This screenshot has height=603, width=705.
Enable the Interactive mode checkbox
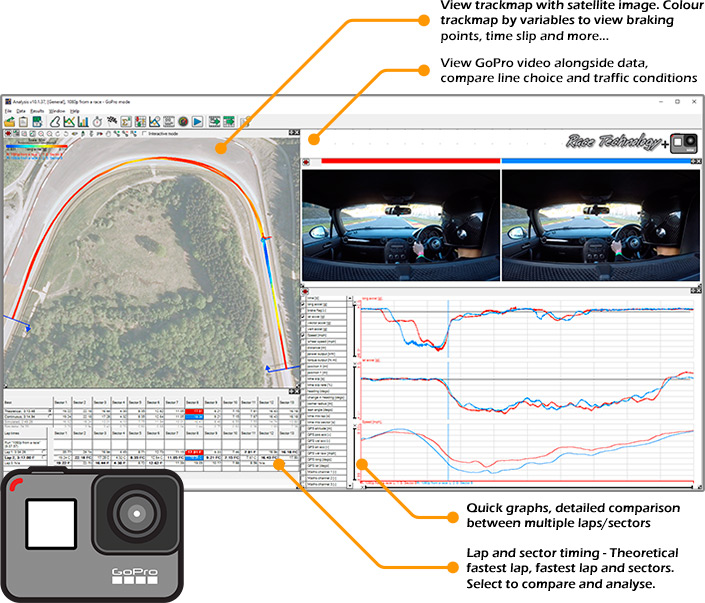tap(146, 133)
